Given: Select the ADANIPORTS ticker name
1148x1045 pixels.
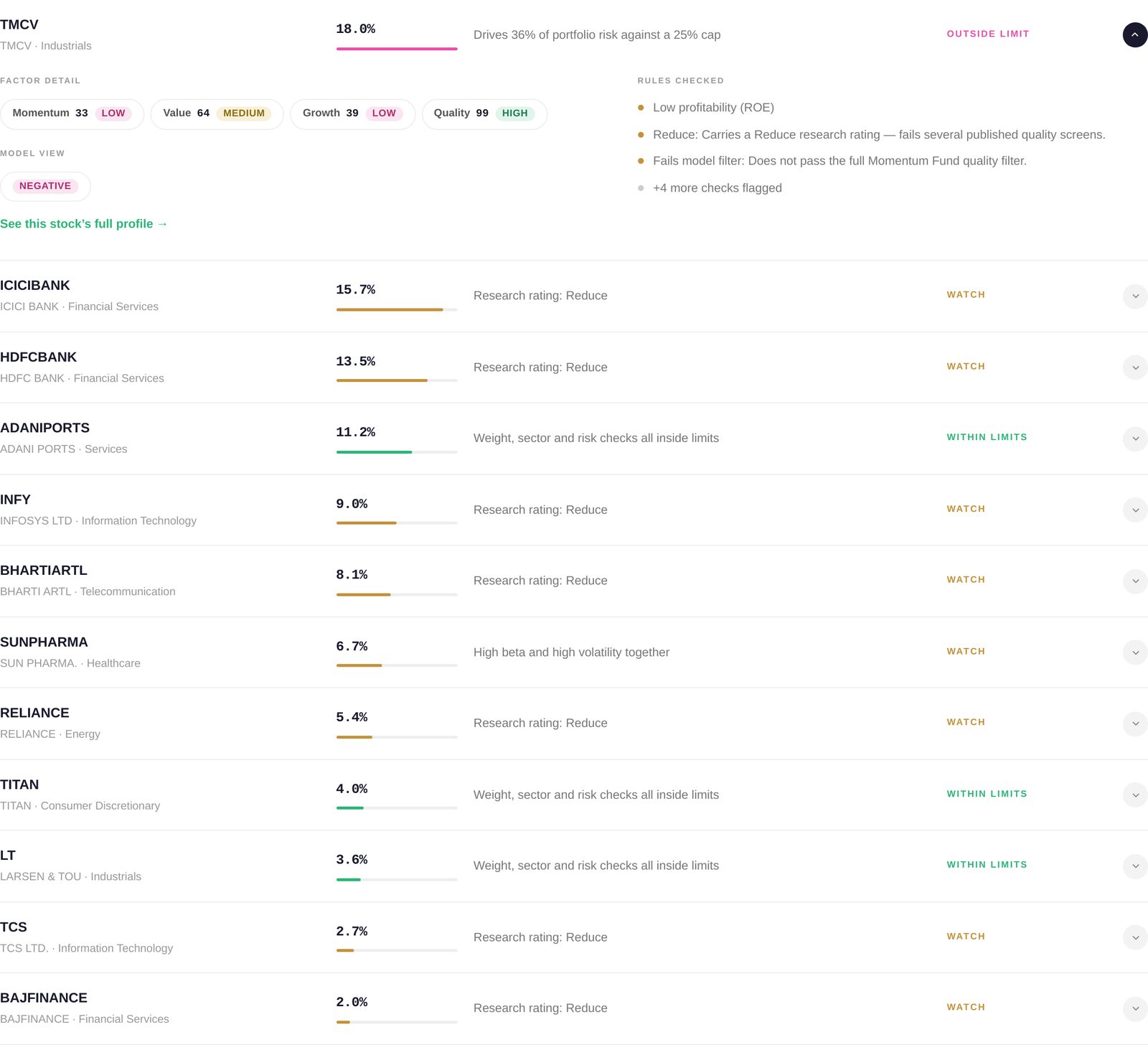Looking at the screenshot, I should coord(45,428).
